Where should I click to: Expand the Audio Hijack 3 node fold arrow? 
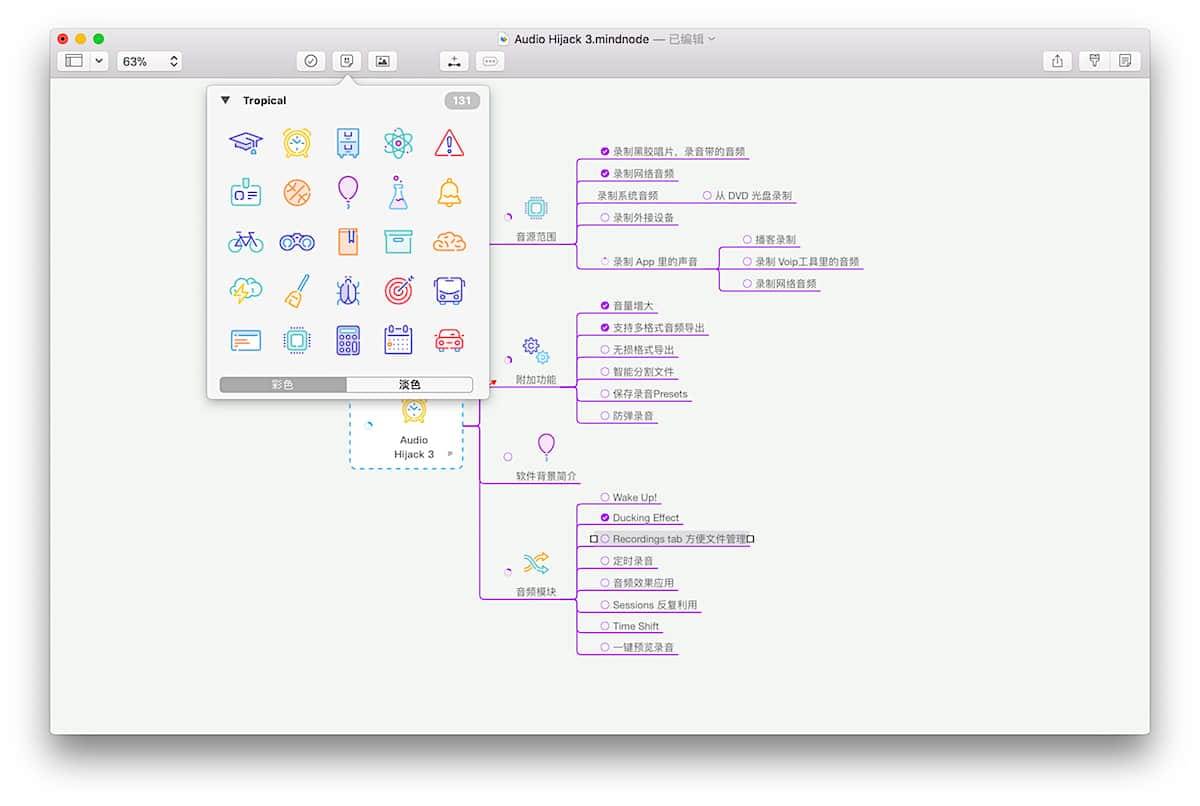[x=450, y=454]
